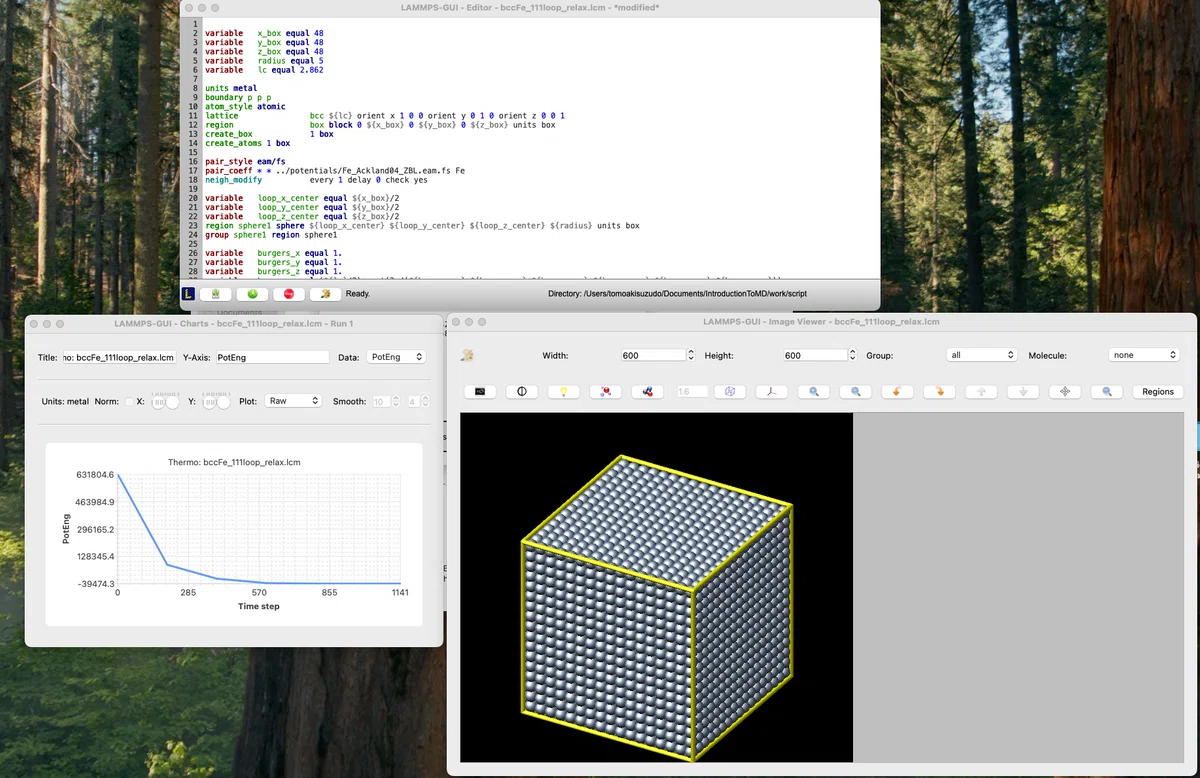
Task: Open the Regions dialog in Image Viewer
Action: [x=1158, y=392]
